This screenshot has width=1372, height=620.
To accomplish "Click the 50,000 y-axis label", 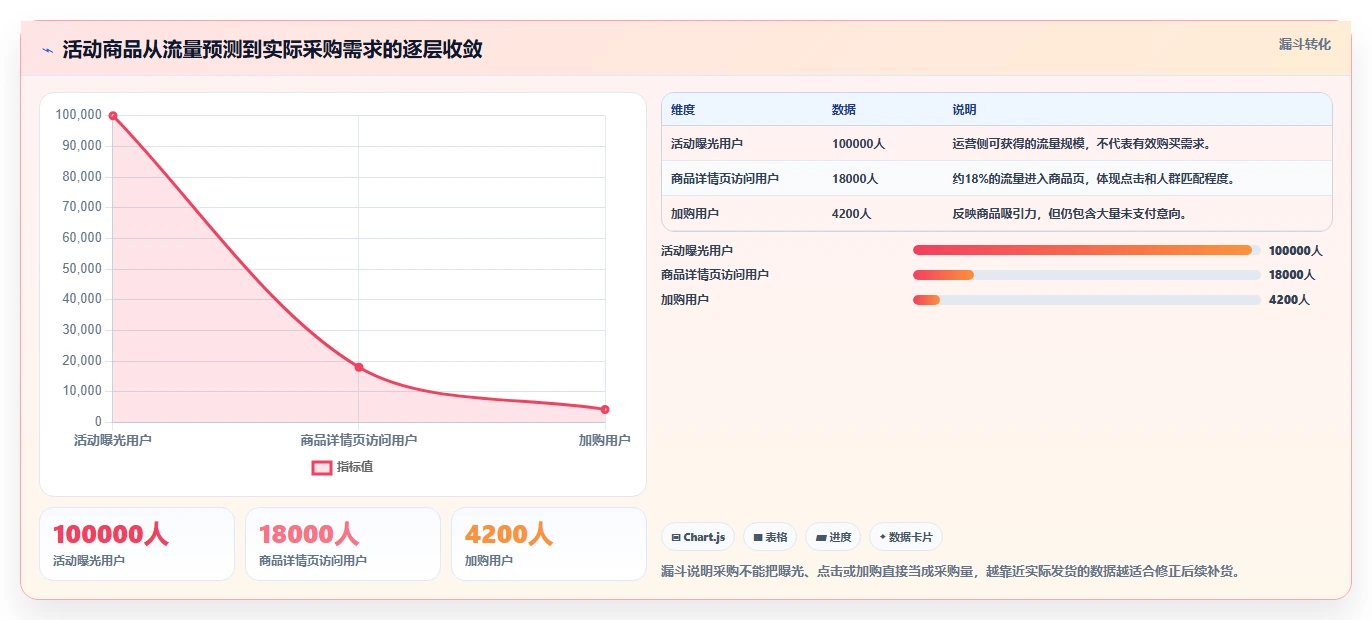I will pyautogui.click(x=82, y=269).
